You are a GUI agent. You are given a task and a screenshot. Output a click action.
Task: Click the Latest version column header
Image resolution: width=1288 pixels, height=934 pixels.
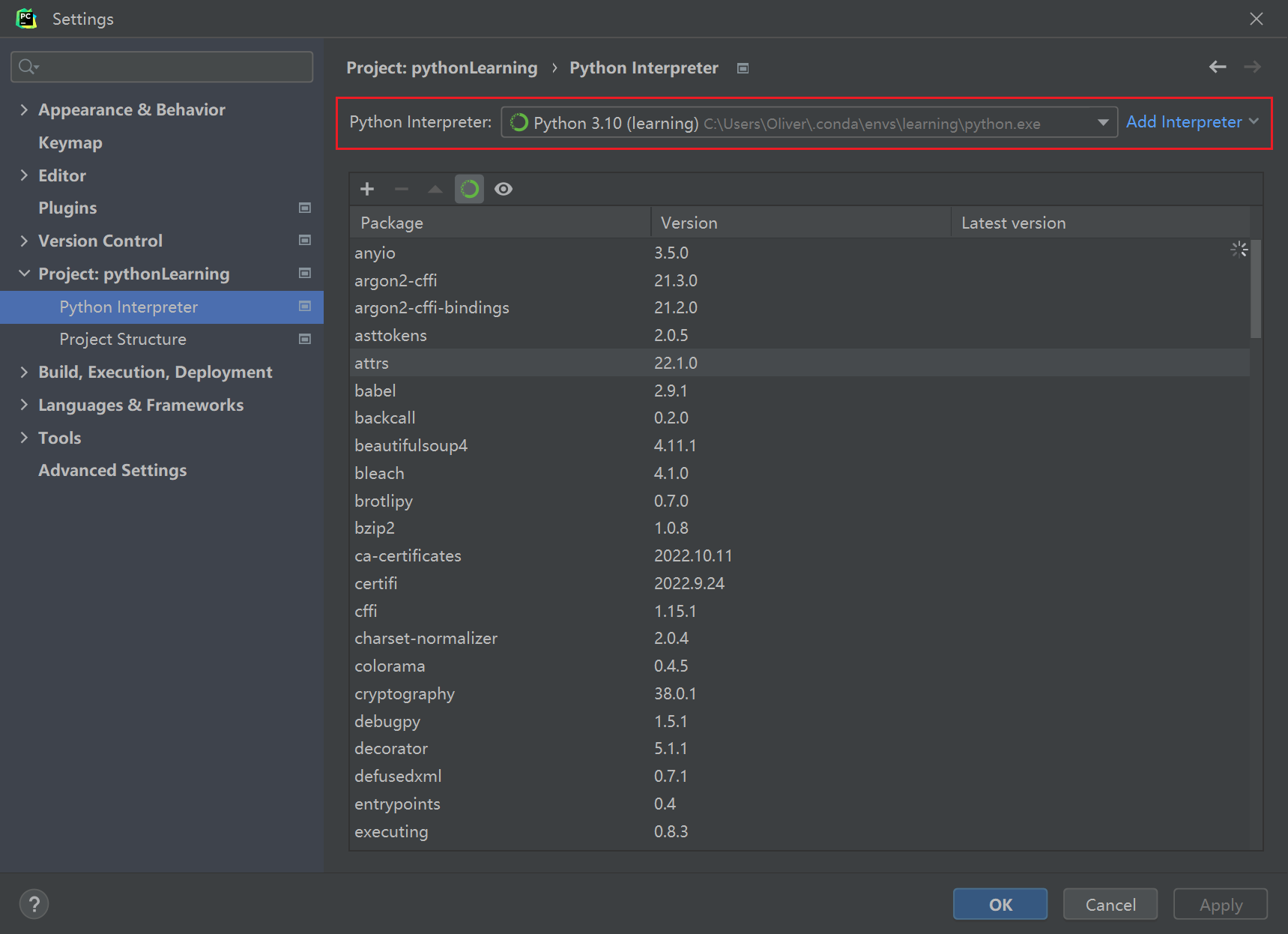(1101, 223)
